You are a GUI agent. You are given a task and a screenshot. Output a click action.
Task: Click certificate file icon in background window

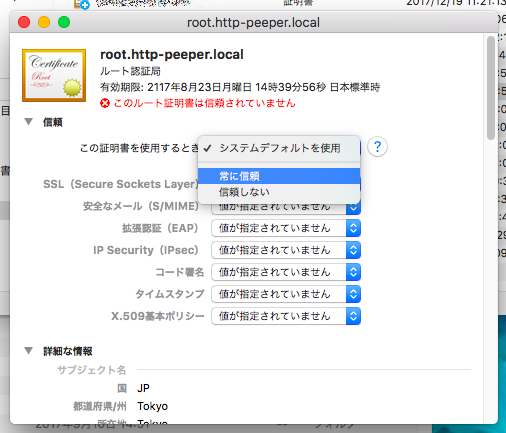pyautogui.click(x=82, y=4)
